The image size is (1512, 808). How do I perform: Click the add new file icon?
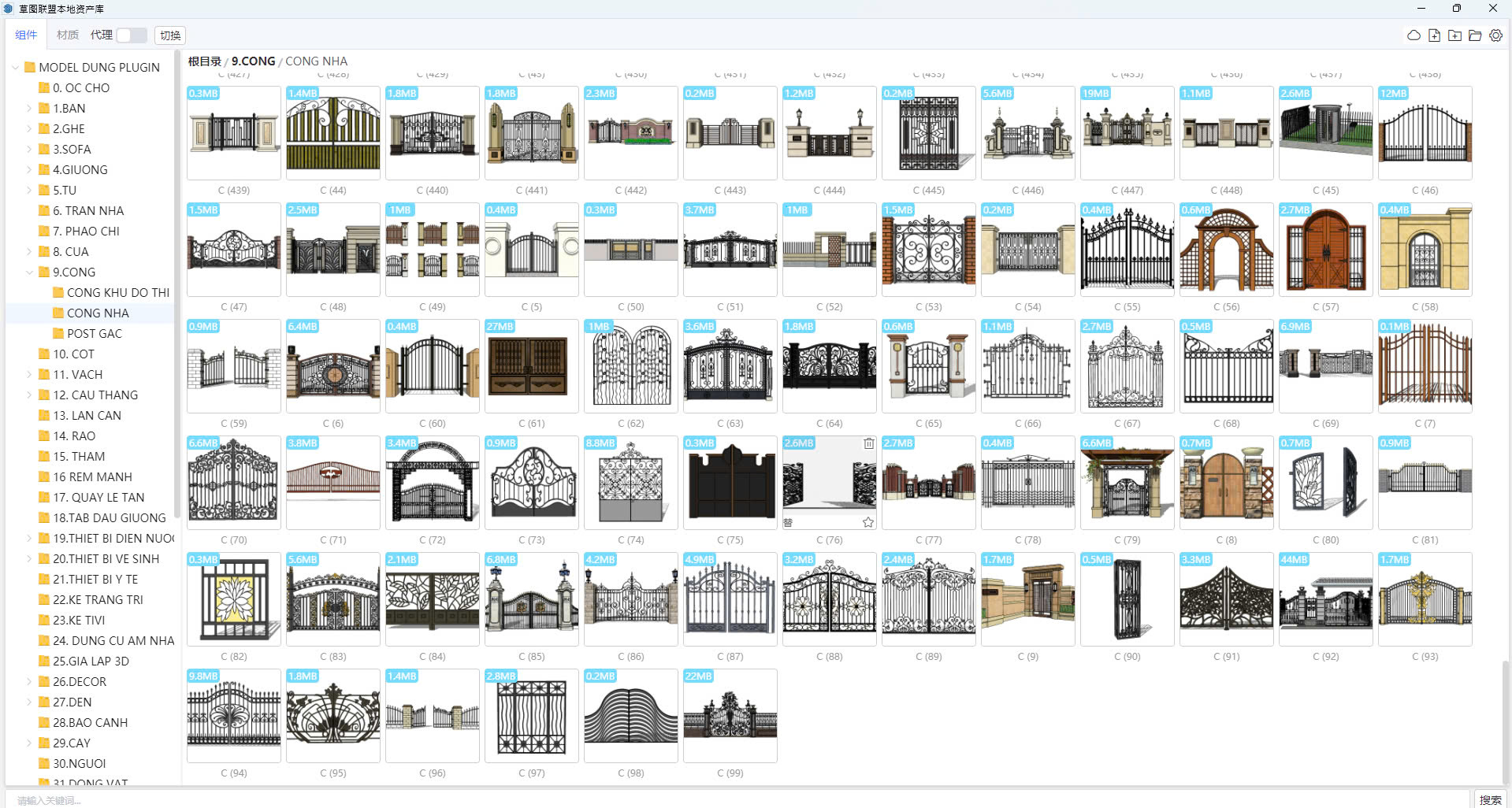click(1434, 35)
